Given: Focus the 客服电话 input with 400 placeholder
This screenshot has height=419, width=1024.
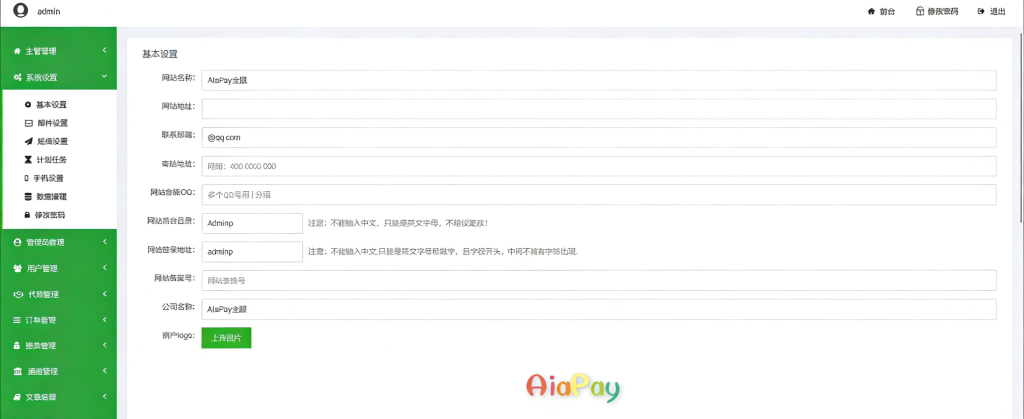Looking at the screenshot, I should pyautogui.click(x=599, y=166).
